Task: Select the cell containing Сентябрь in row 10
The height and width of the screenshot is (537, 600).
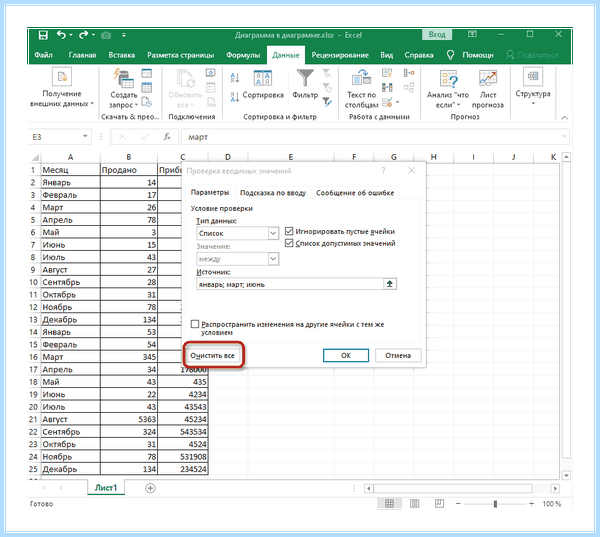Action: click(x=70, y=282)
